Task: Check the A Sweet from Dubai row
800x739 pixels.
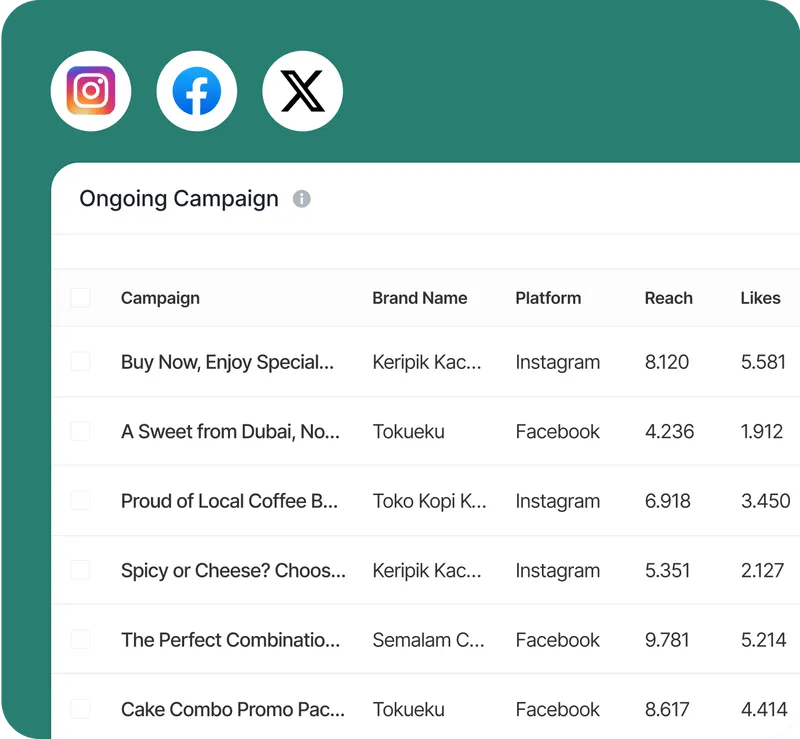Action: point(81,431)
